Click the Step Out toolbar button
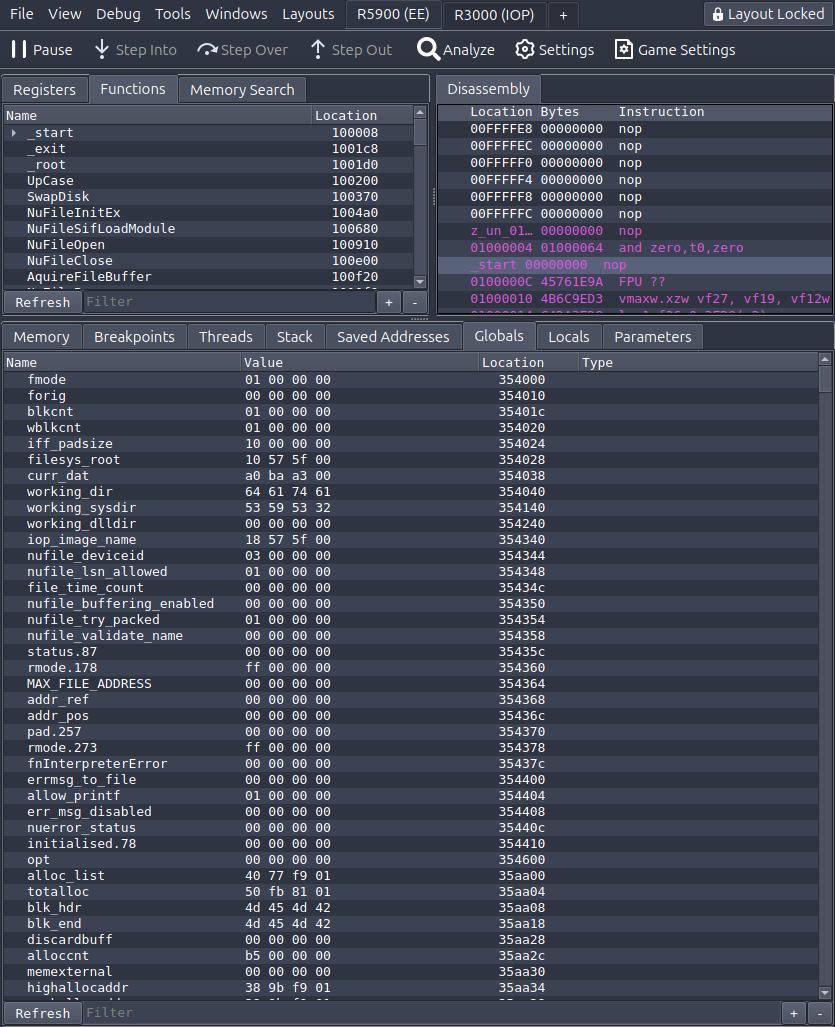 [352, 50]
